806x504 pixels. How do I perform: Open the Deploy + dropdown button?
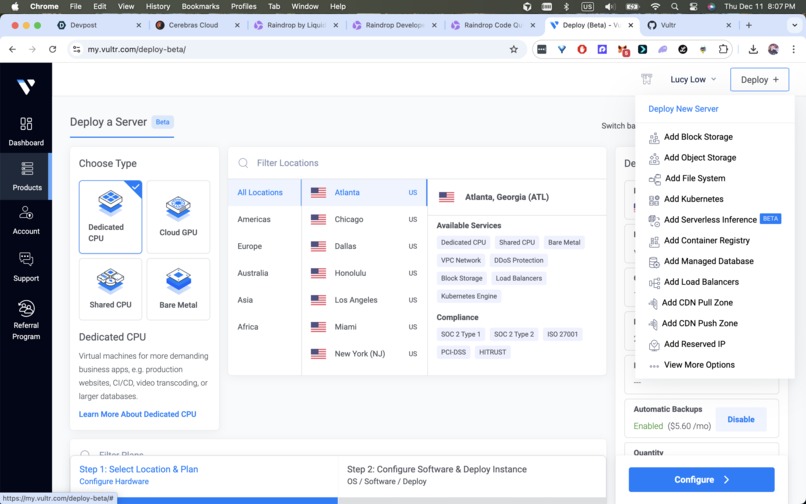pyautogui.click(x=759, y=80)
